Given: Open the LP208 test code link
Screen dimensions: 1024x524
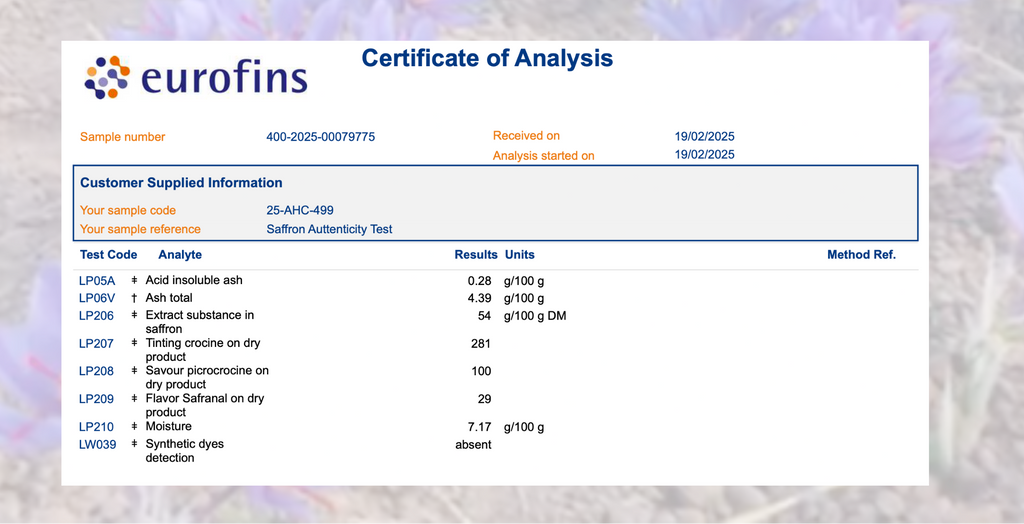Looking at the screenshot, I should 96,371.
